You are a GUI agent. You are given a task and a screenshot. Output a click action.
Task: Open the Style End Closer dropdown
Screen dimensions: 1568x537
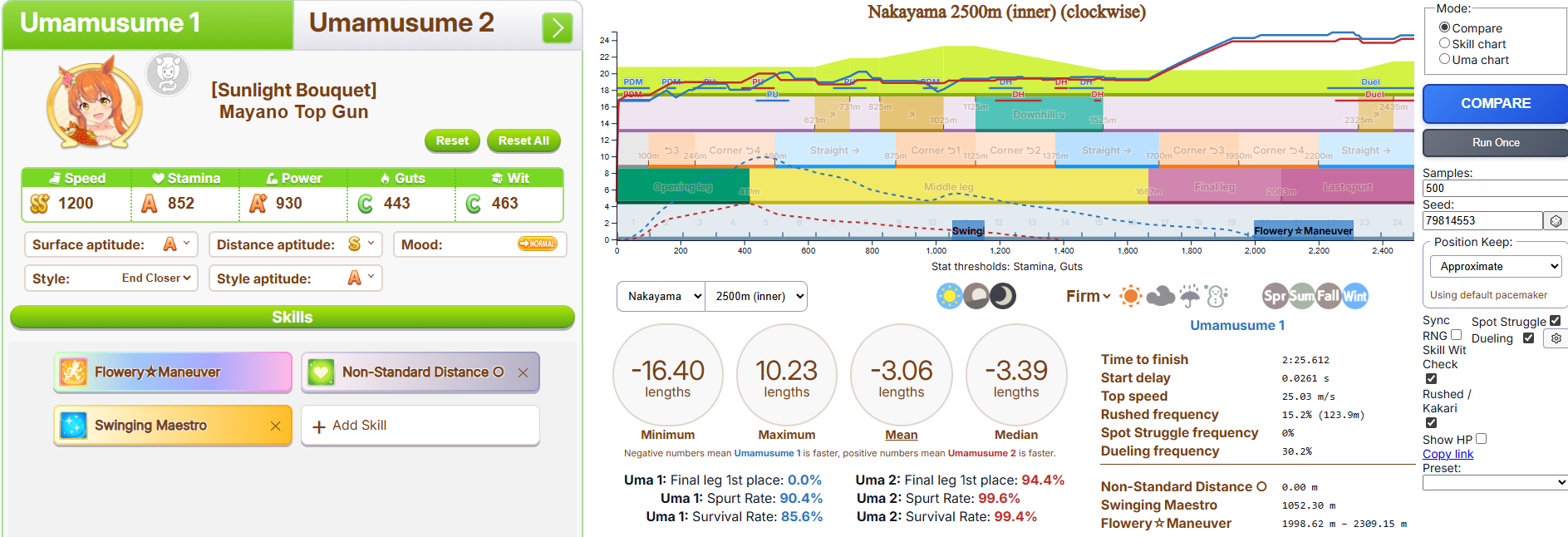[x=156, y=278]
